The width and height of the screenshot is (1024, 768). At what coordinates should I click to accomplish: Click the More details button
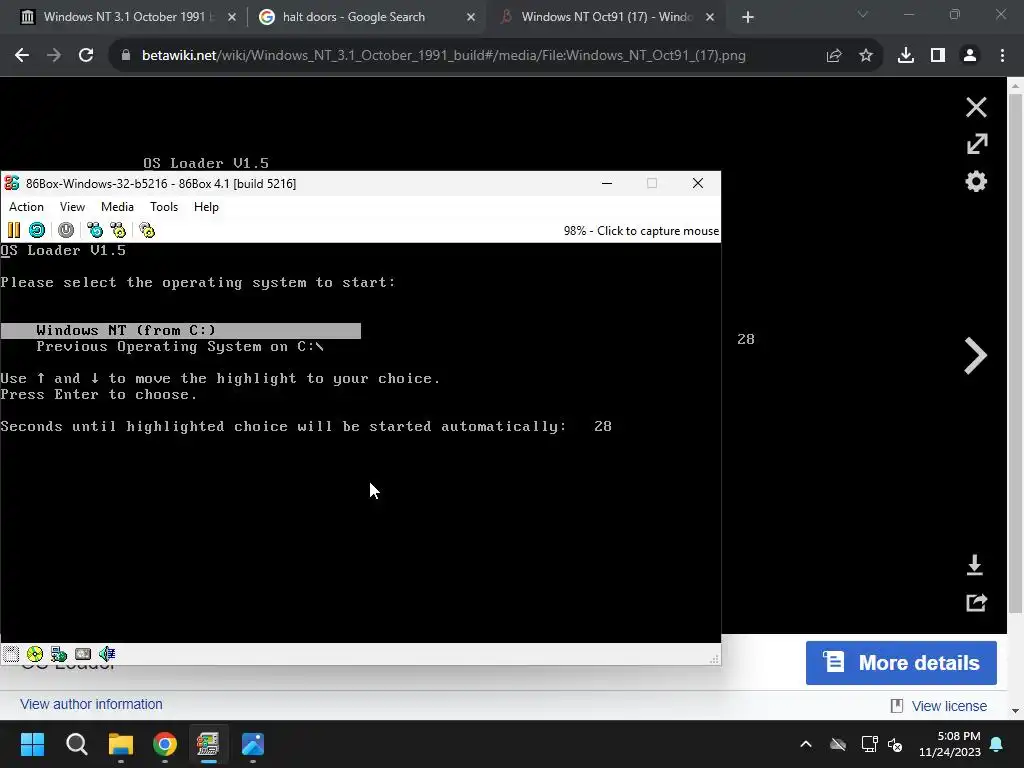[x=901, y=663]
